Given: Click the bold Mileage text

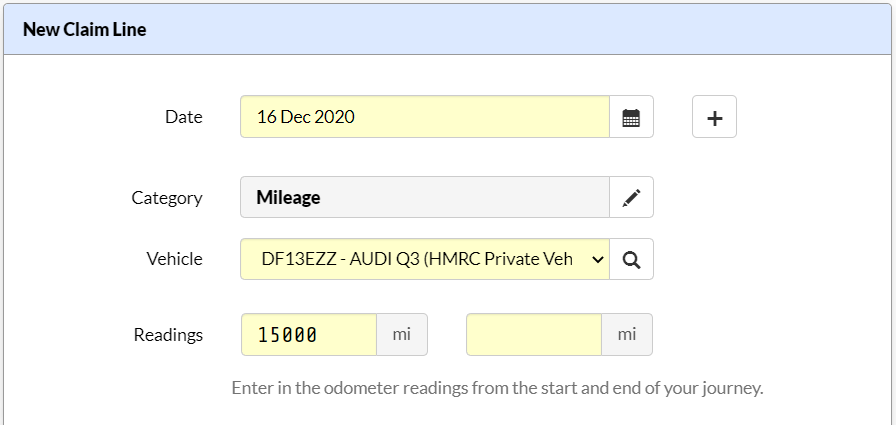Looking at the screenshot, I should pos(288,198).
